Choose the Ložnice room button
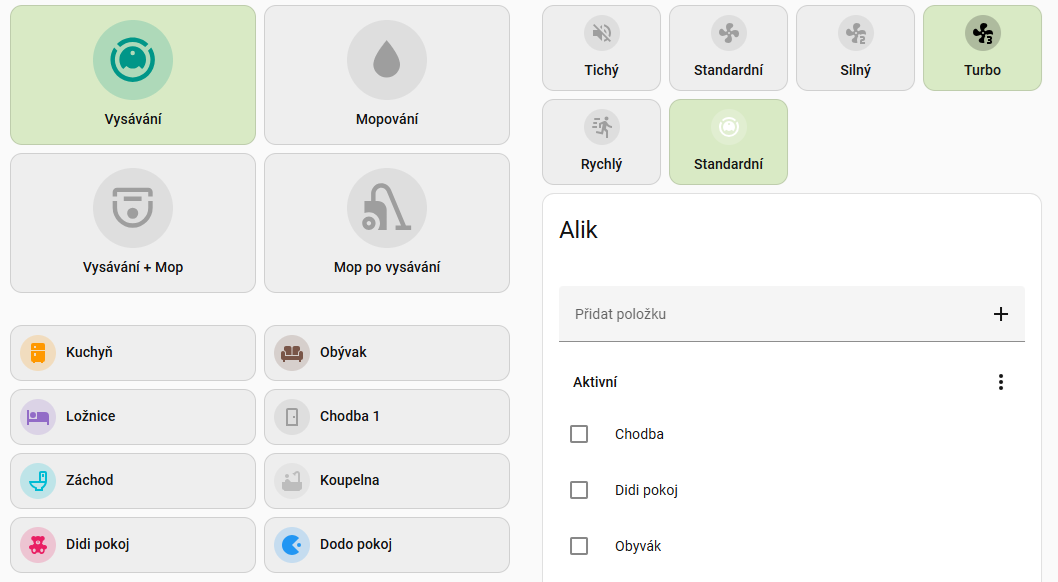Screen dimensions: 1058x582 pos(133,417)
